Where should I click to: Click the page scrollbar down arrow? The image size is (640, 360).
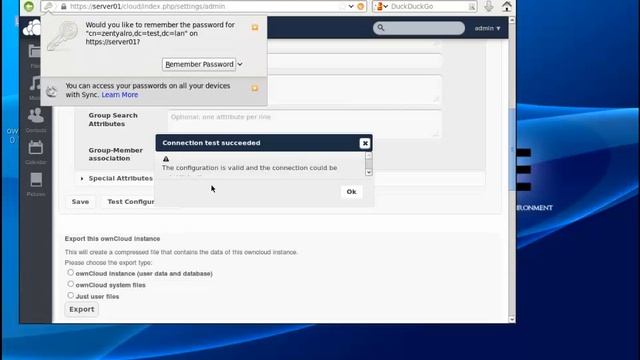pyautogui.click(x=512, y=319)
